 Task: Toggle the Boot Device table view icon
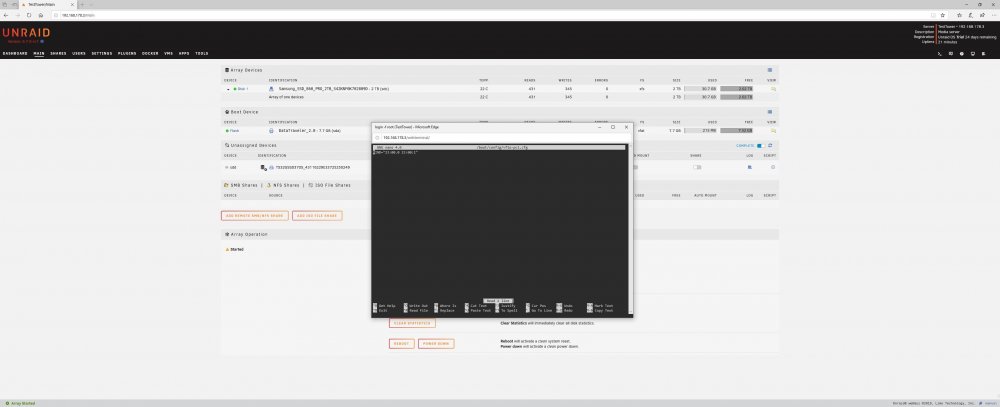coord(770,112)
